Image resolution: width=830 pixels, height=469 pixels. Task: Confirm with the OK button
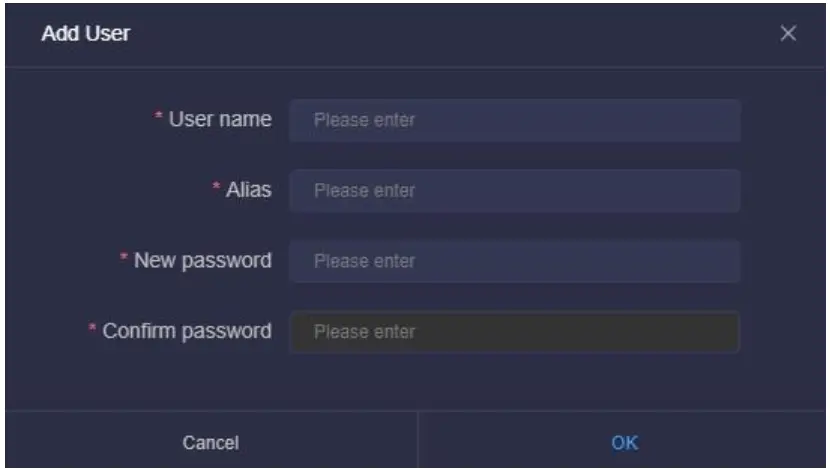[624, 441]
